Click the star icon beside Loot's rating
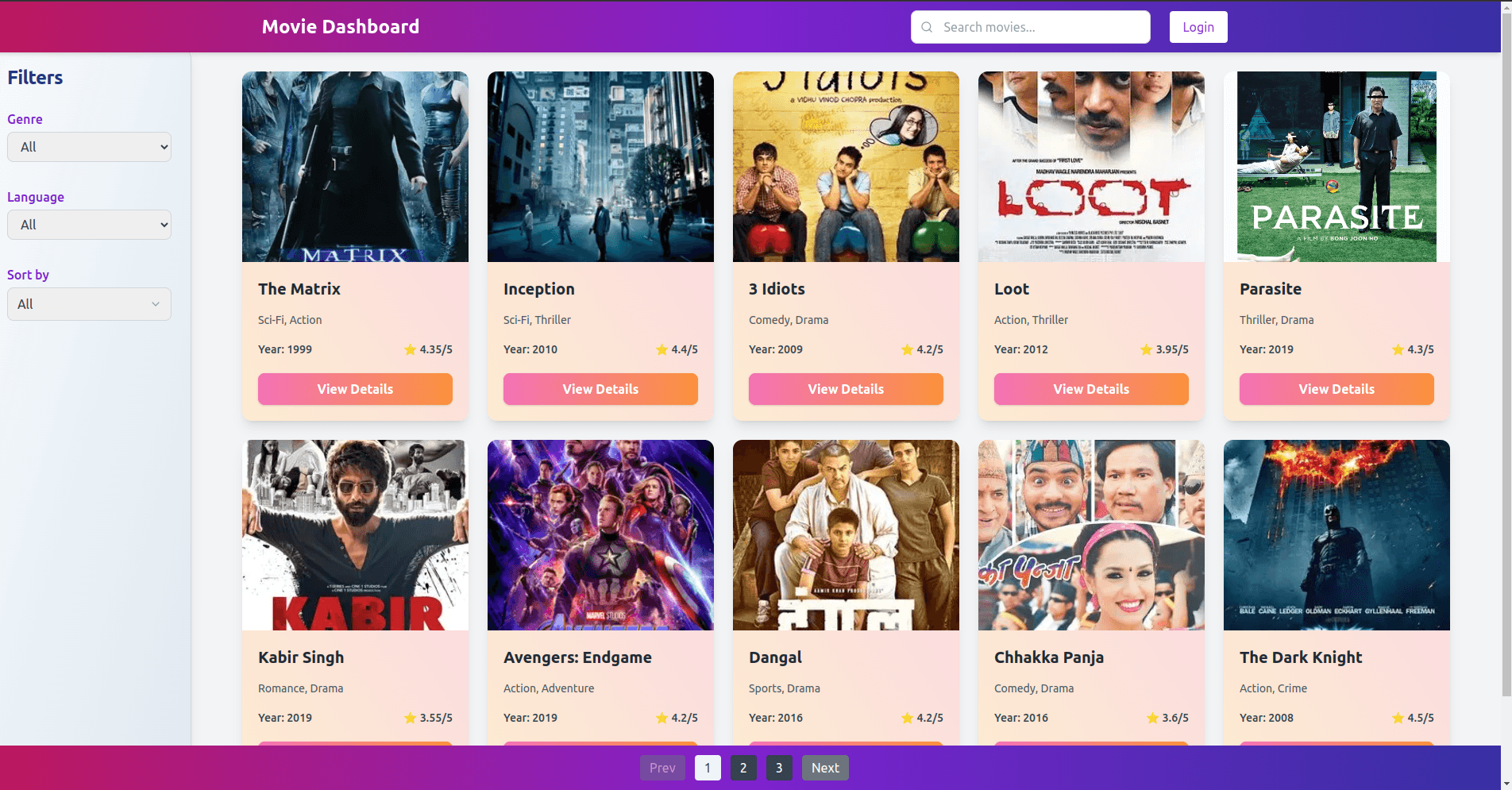1512x790 pixels. [1146, 349]
